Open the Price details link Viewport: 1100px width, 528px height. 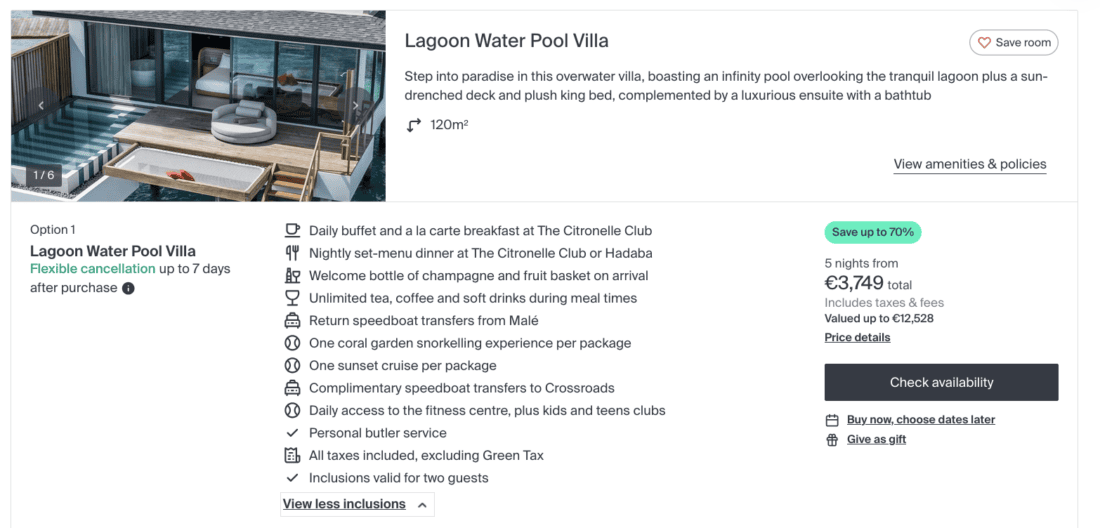pyautogui.click(x=857, y=338)
